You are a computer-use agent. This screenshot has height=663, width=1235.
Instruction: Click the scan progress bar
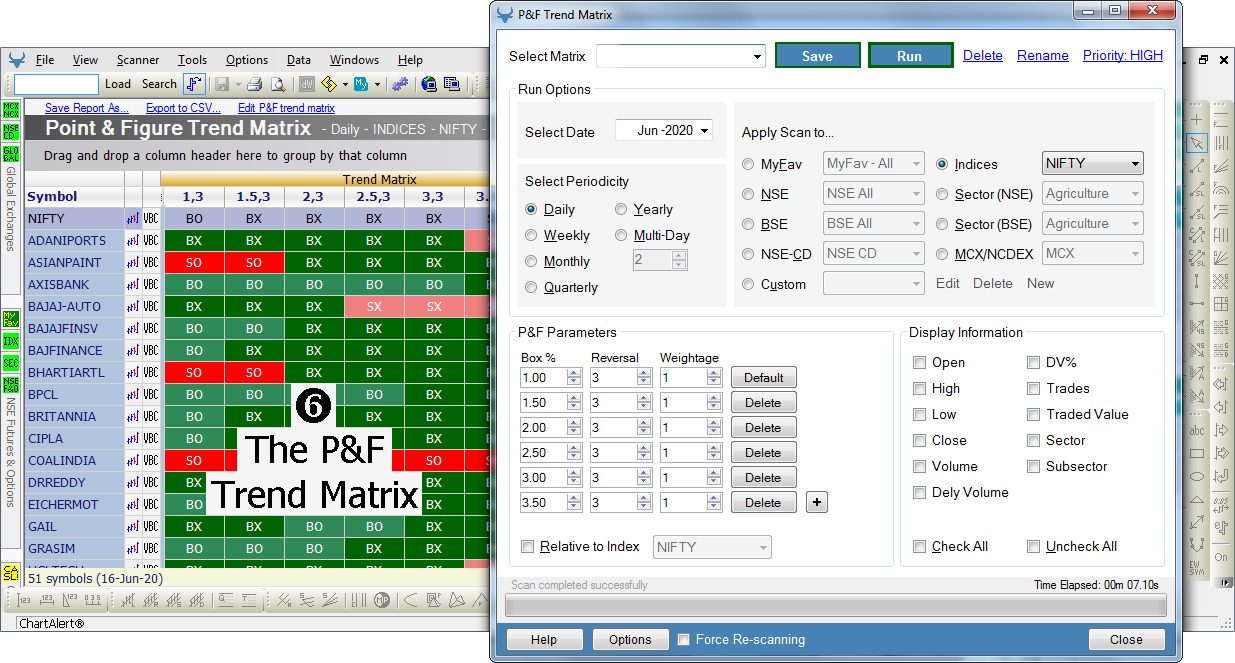[x=836, y=606]
